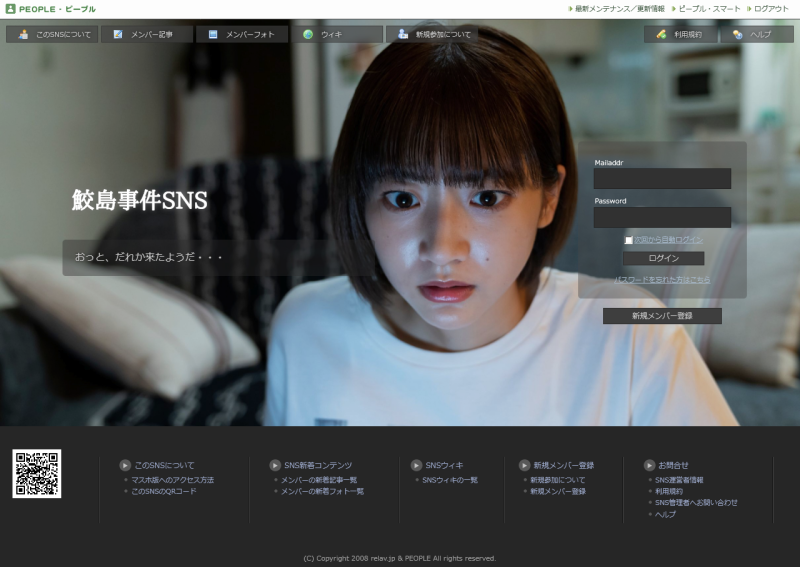Open 最新メンテナンス／更新情報 in the top bar

(619, 9)
